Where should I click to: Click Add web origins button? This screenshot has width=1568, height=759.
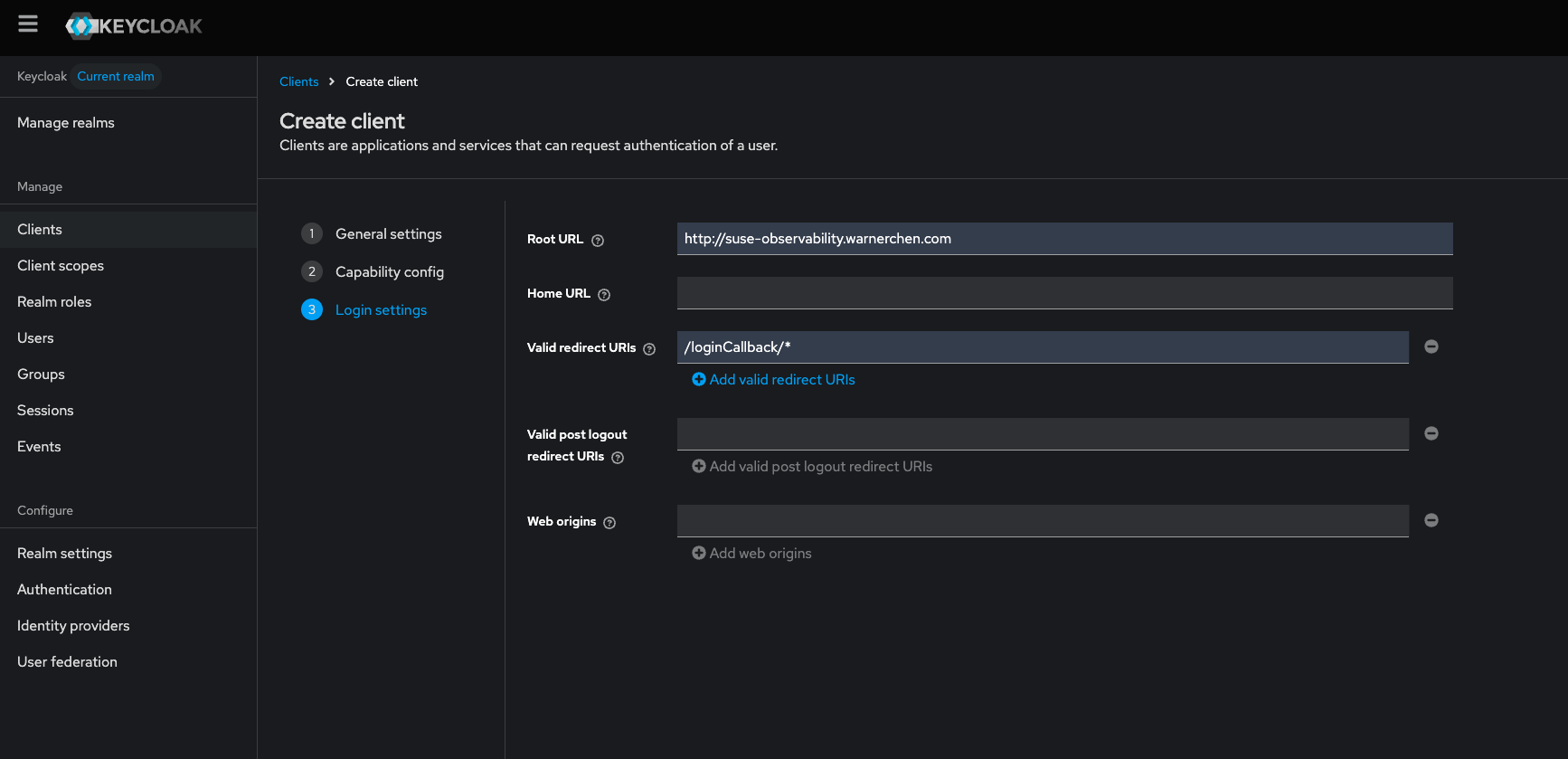(751, 554)
